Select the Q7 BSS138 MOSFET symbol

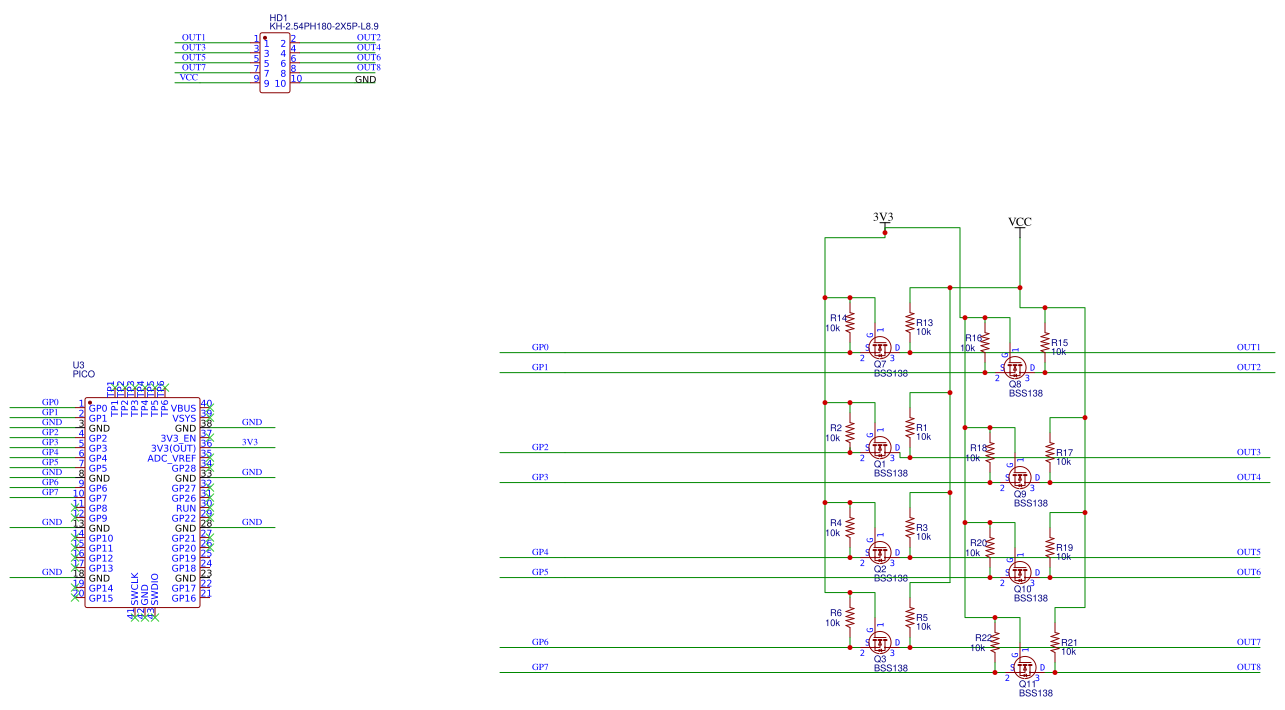pyautogui.click(x=880, y=348)
